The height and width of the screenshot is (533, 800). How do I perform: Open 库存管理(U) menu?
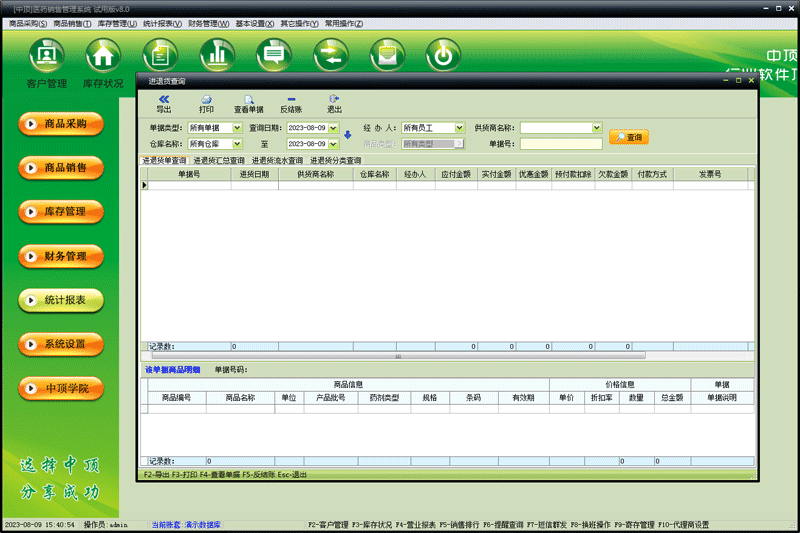[117, 23]
